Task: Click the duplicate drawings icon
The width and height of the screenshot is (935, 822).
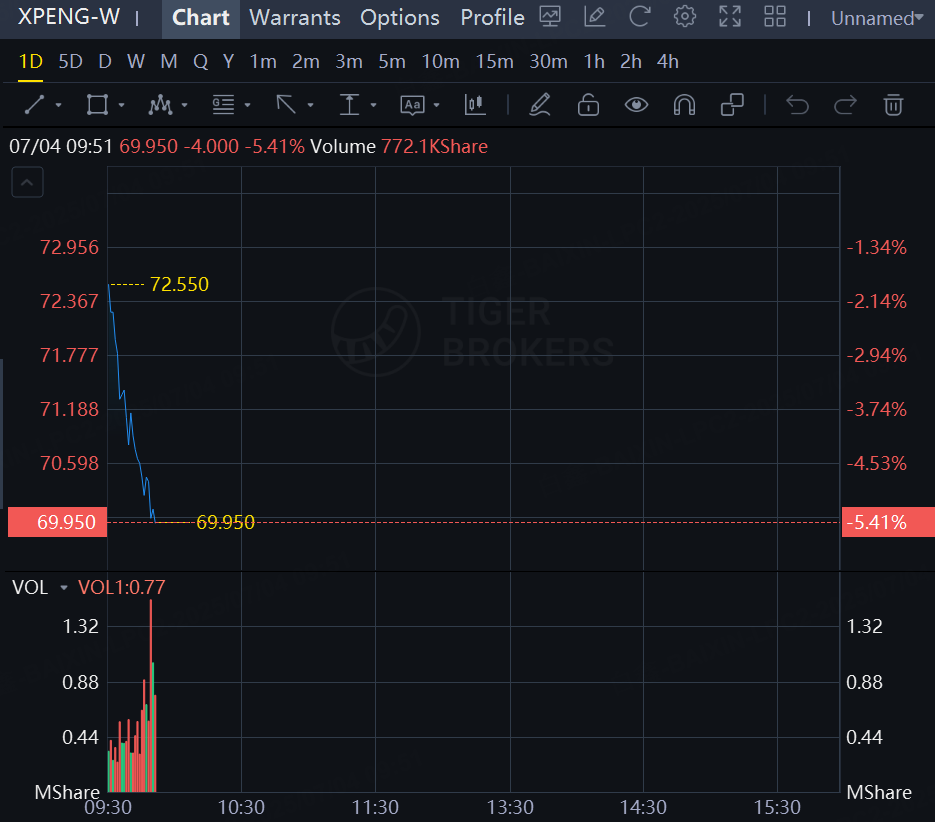Action: pyautogui.click(x=732, y=105)
